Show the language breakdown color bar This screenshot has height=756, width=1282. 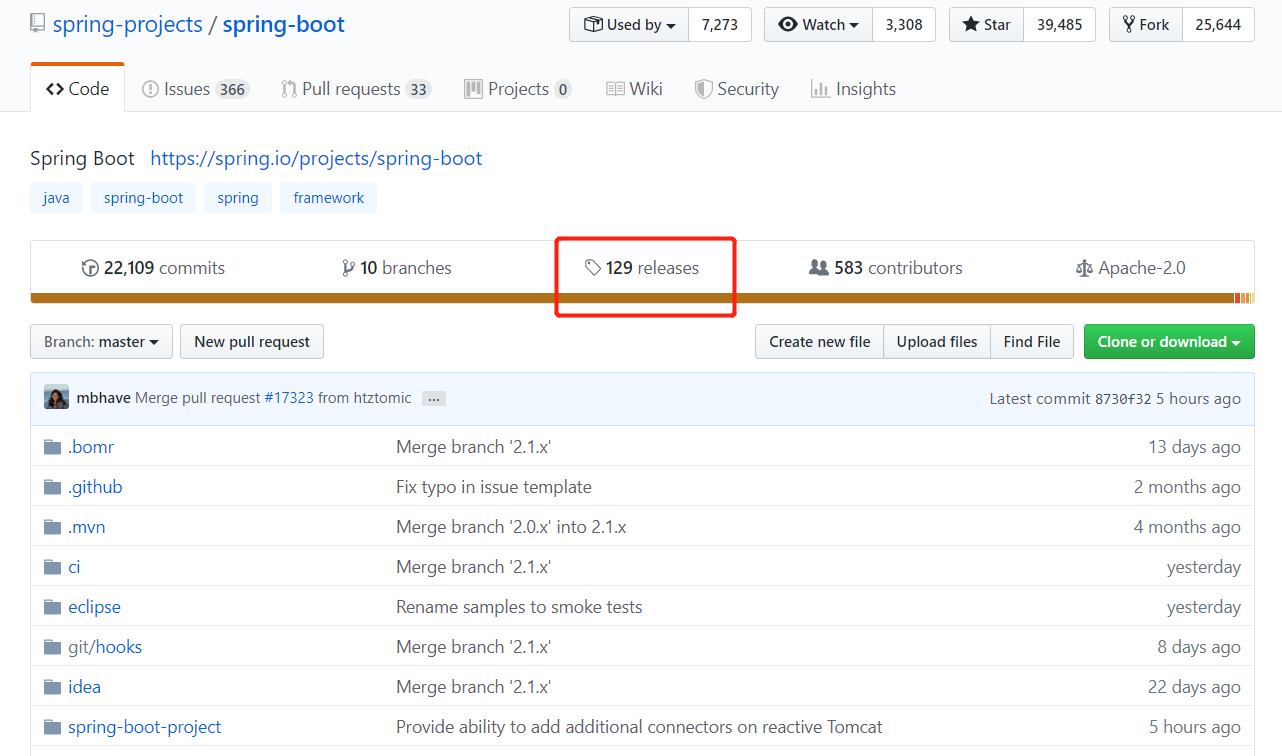[x=642, y=298]
